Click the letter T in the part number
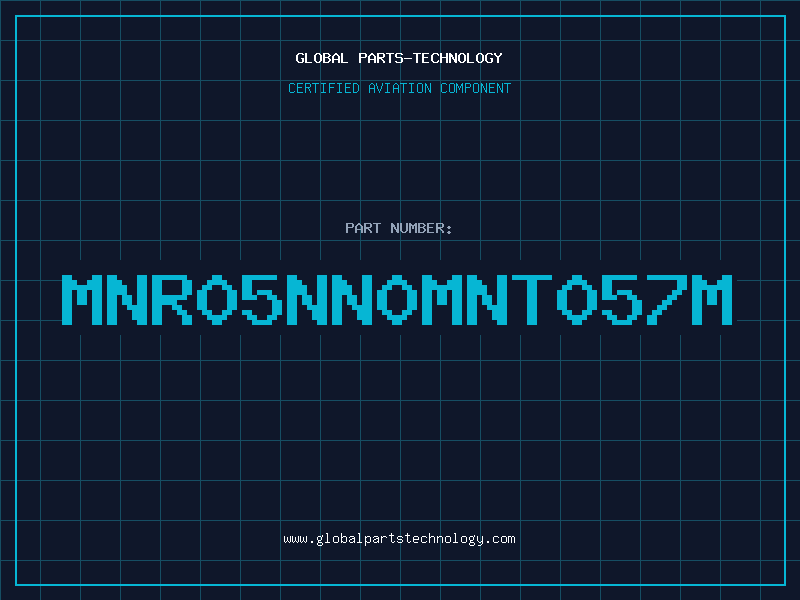 pos(532,299)
